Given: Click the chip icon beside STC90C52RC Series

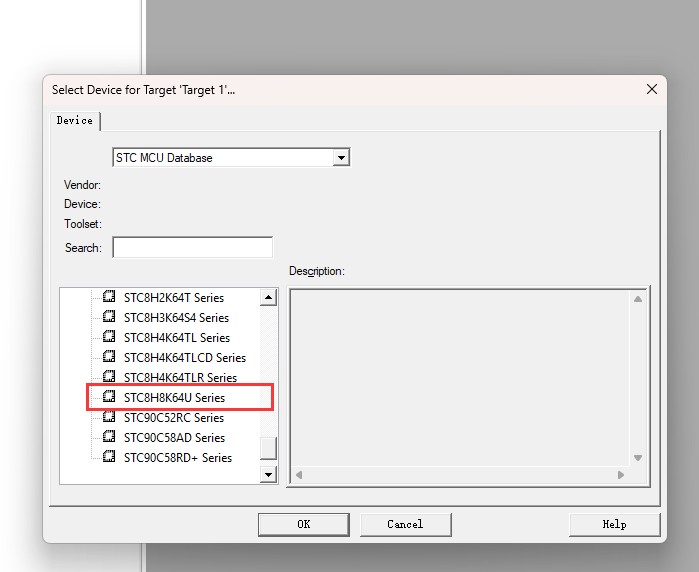Looking at the screenshot, I should point(109,416).
